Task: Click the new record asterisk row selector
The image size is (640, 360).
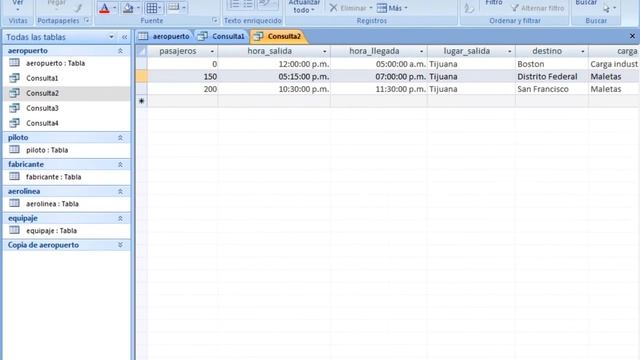Action: point(141,101)
